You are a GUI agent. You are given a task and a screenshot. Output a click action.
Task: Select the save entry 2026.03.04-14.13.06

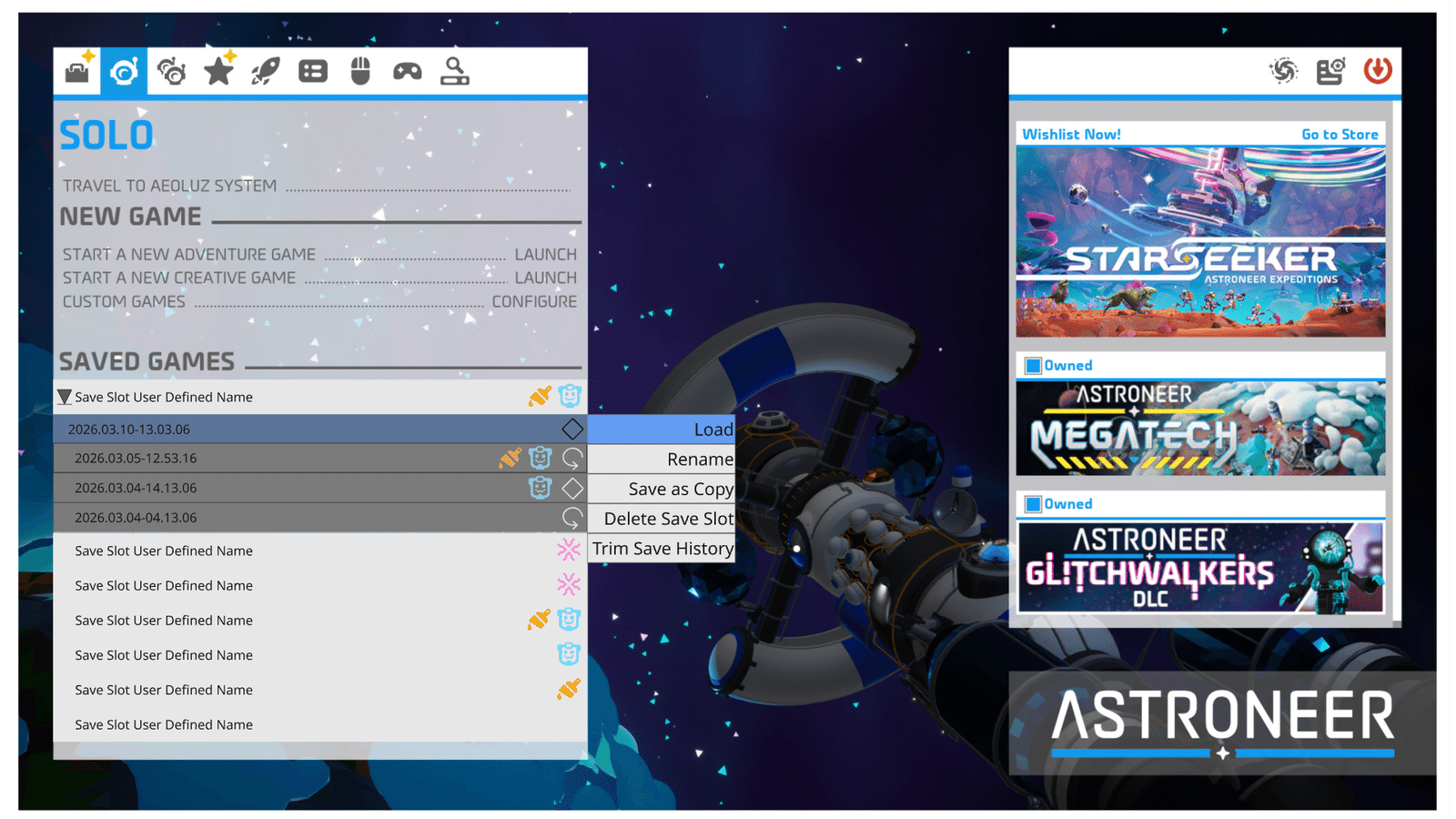[320, 488]
